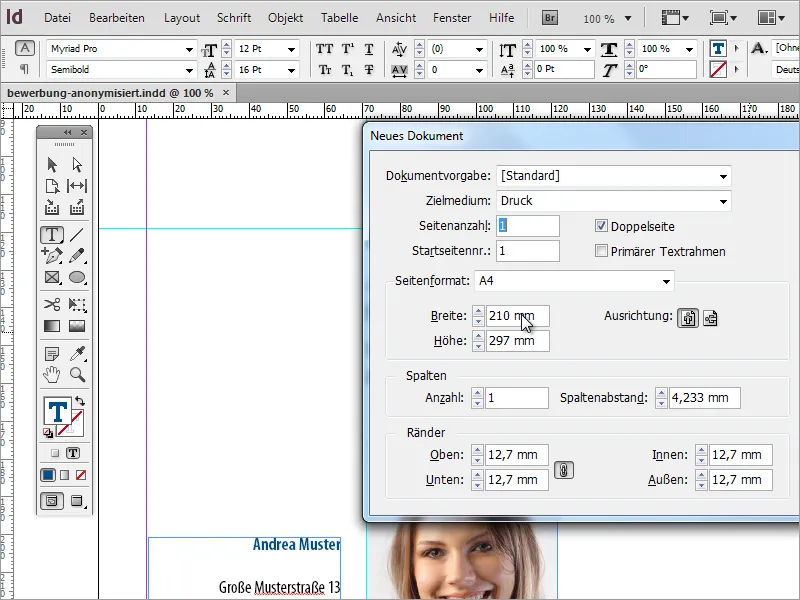Select the Free Transform tool
This screenshot has width=800, height=600.
click(x=77, y=305)
